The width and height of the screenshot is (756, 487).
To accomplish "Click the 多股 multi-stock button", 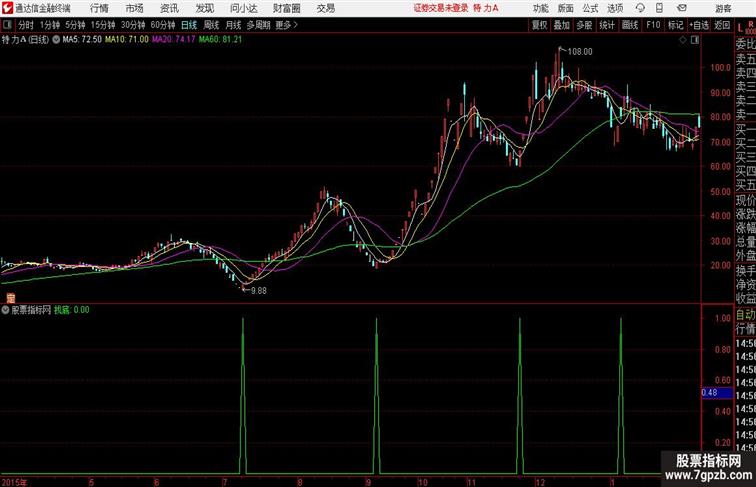I will click(584, 25).
